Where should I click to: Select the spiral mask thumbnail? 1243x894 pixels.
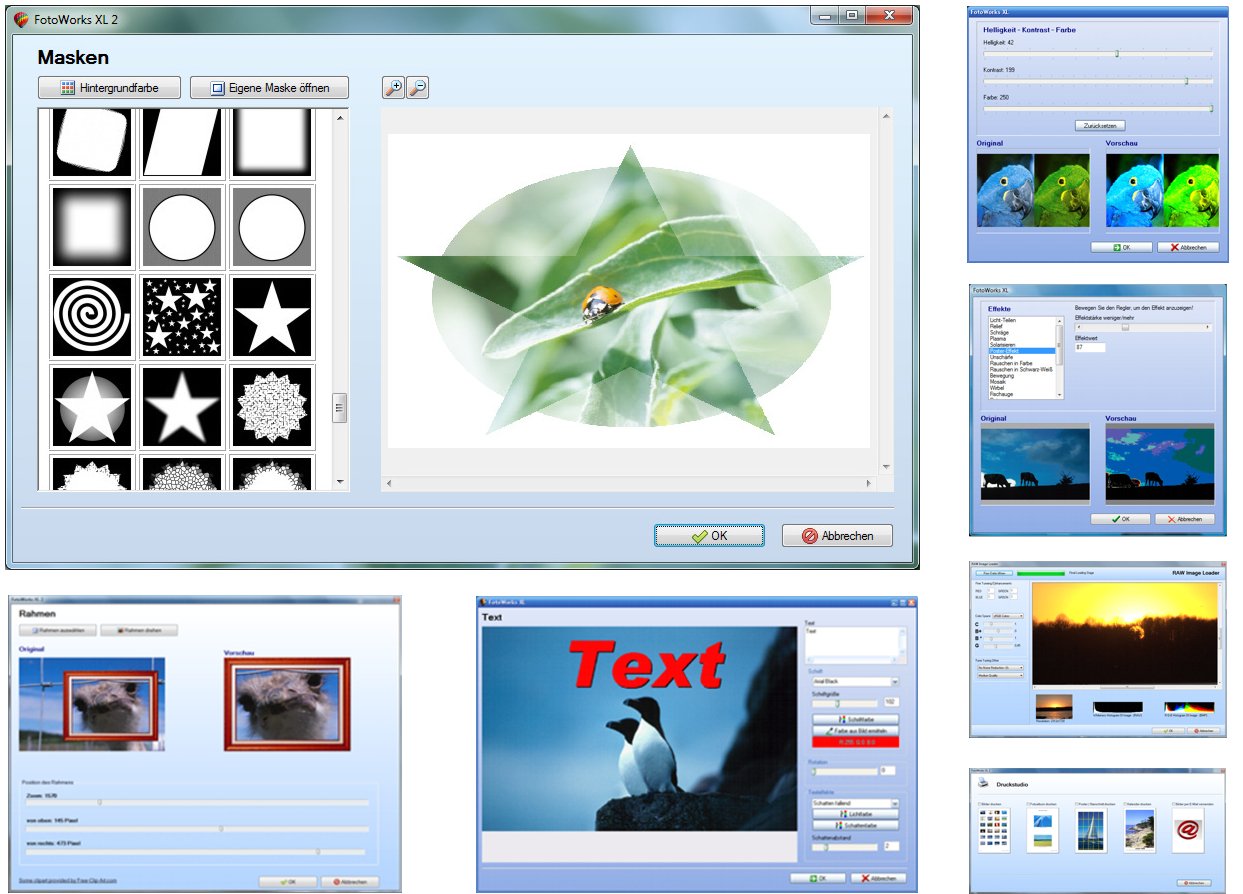coord(92,317)
